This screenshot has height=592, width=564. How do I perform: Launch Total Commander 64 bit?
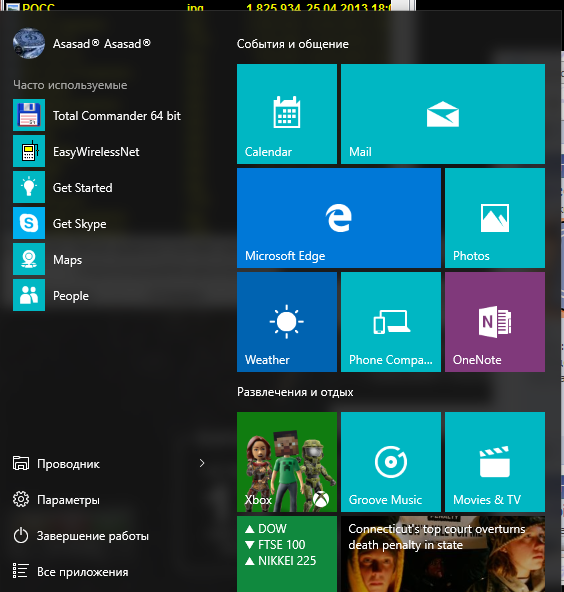pos(117,116)
